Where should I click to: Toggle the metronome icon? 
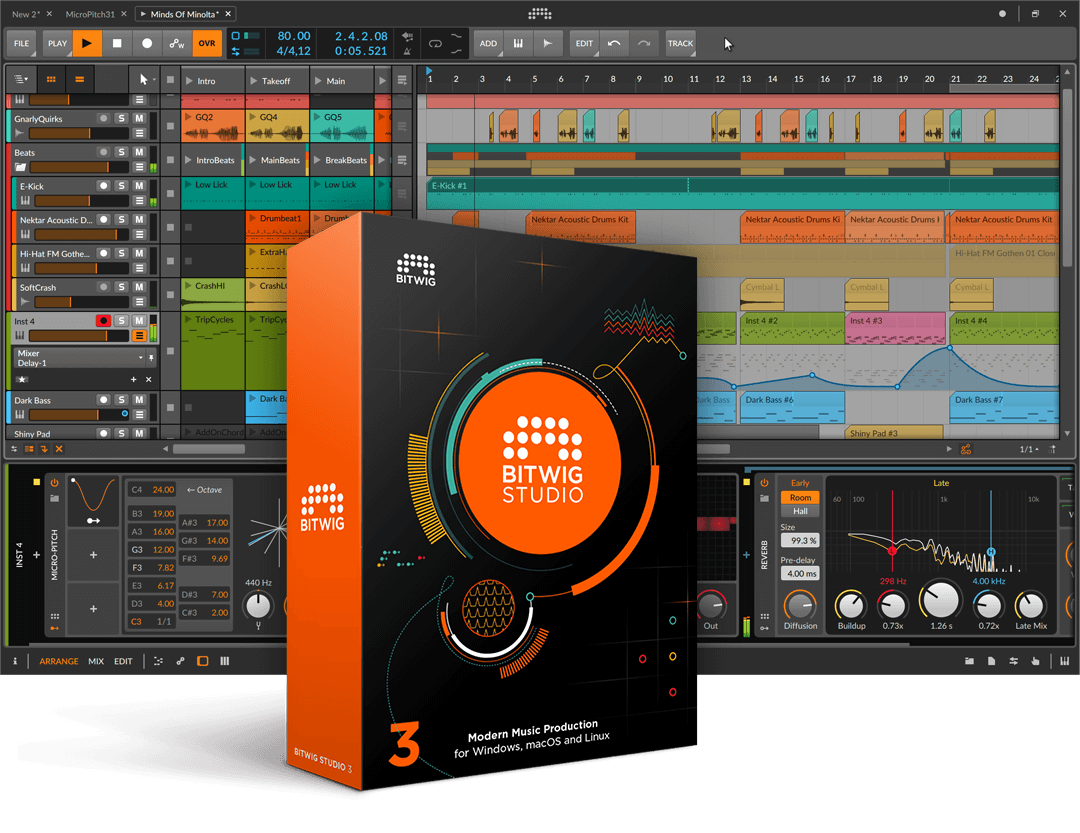[407, 51]
